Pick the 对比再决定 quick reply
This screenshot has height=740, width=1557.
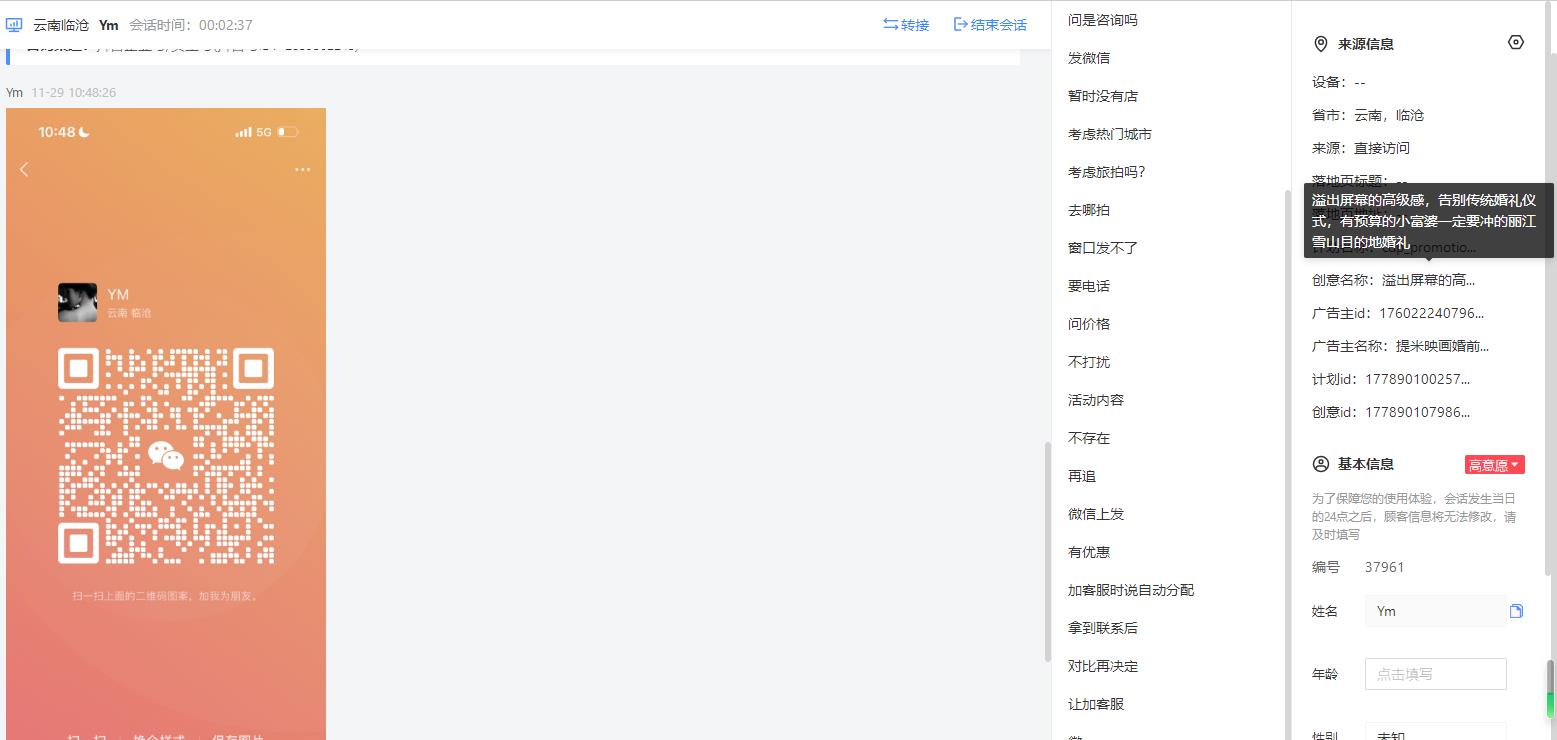click(1103, 666)
